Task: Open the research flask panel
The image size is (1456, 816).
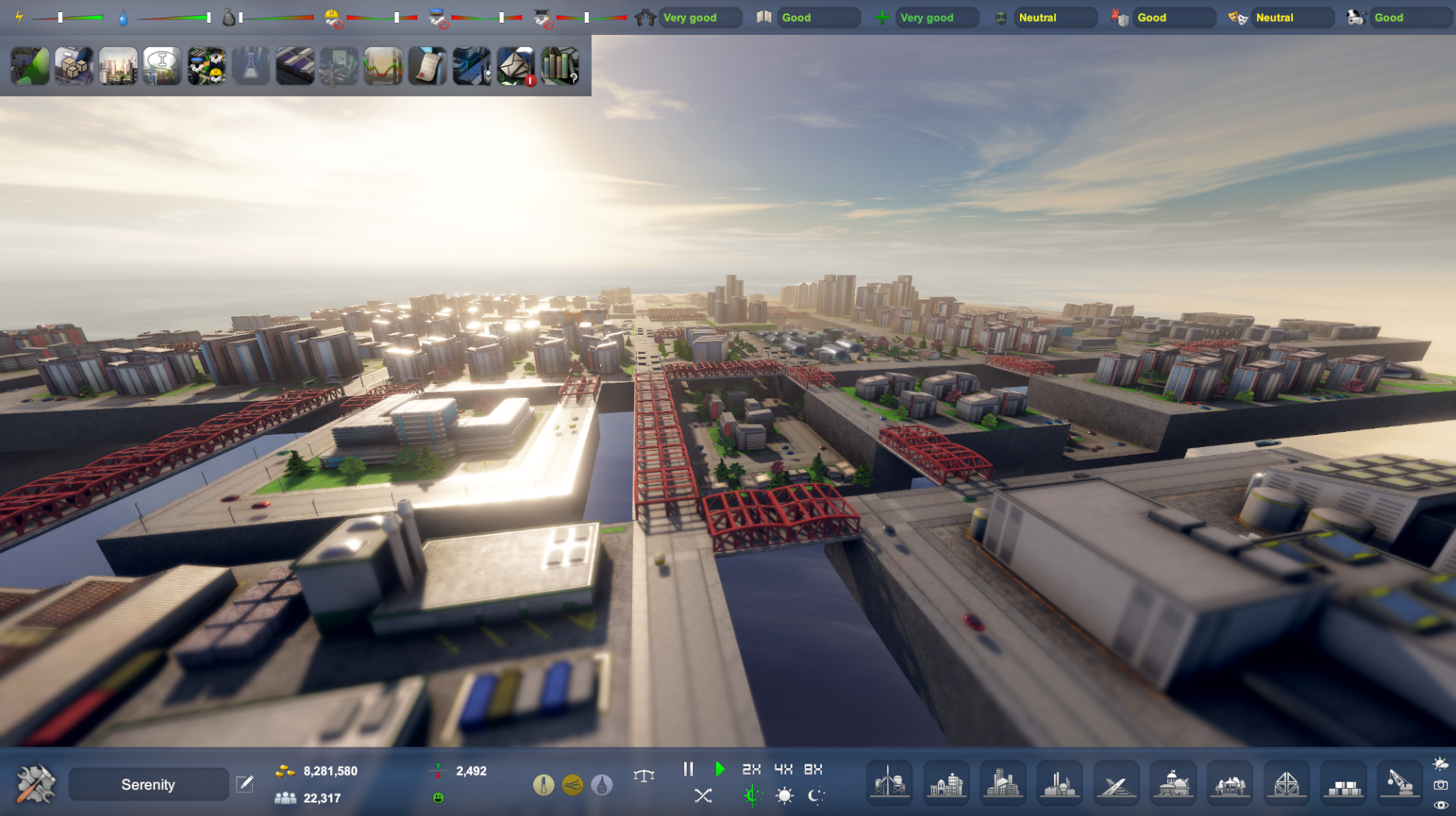Action: coord(251,66)
